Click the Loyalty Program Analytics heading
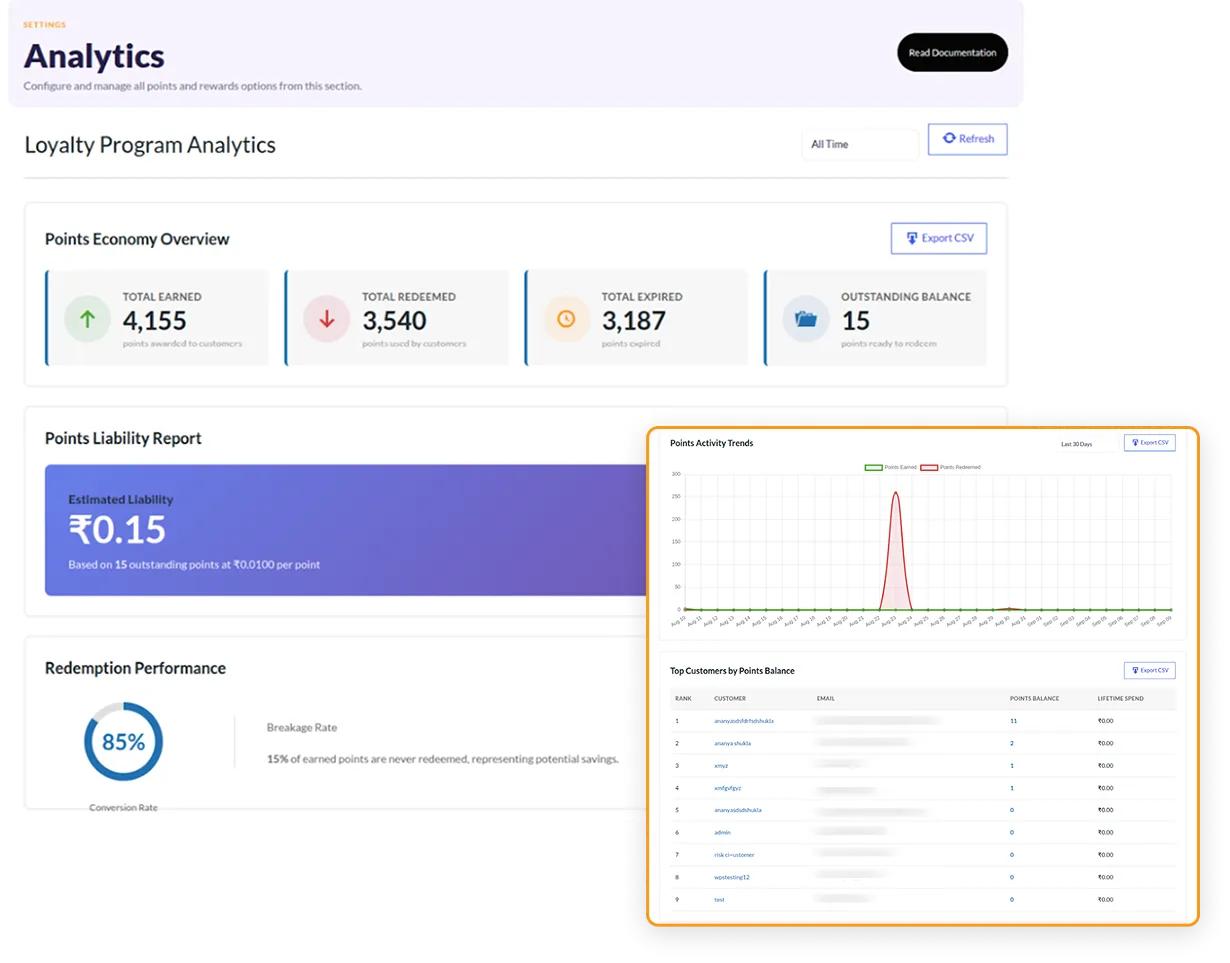The width and height of the screenshot is (1230, 963). pyautogui.click(x=150, y=145)
